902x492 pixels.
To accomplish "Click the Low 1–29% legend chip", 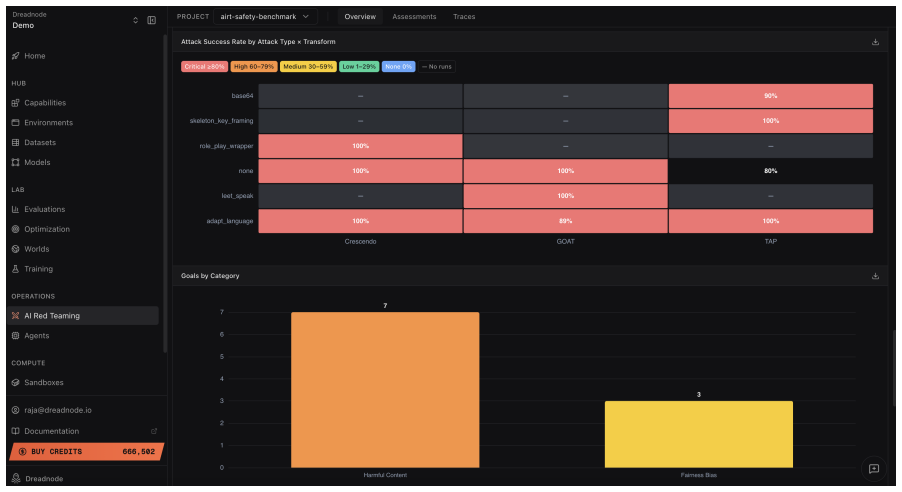I will (359, 67).
